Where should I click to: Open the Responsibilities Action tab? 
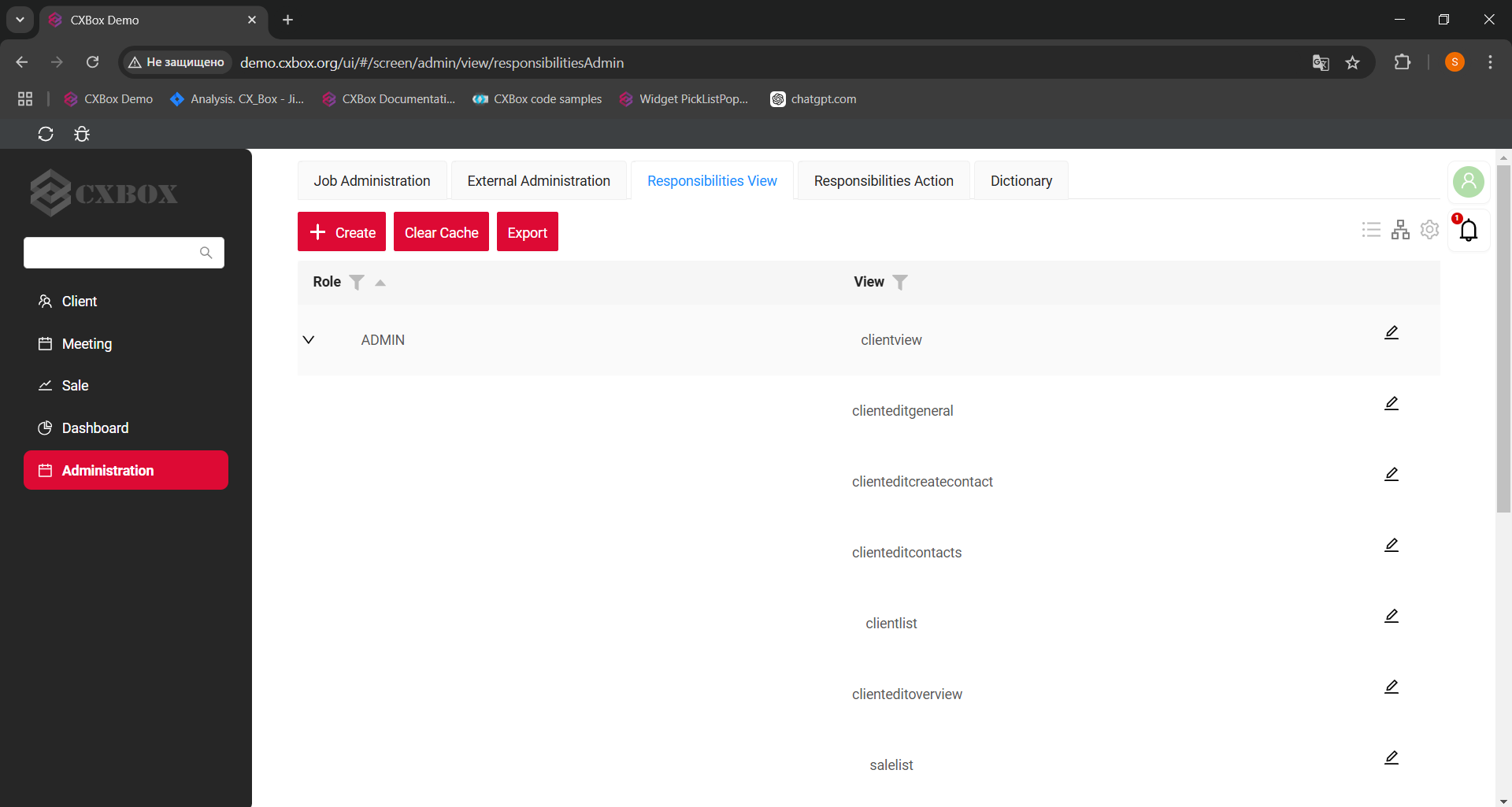pyautogui.click(x=884, y=180)
